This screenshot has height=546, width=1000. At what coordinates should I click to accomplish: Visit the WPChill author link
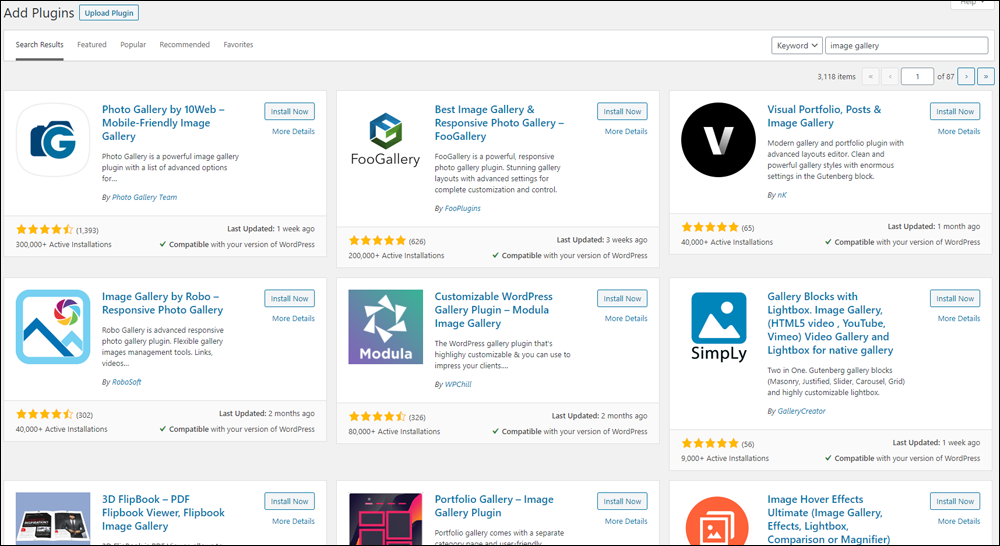[x=458, y=385]
